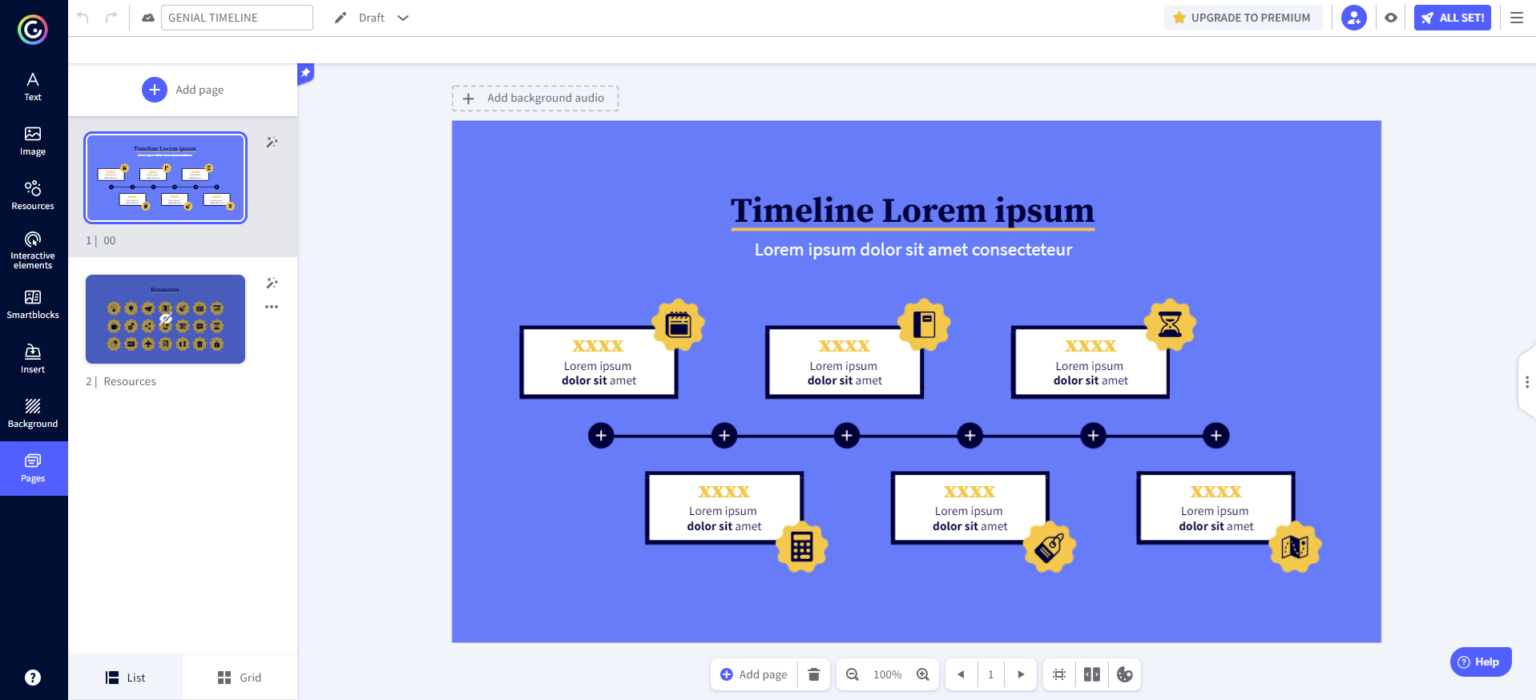Expand the Draft status dropdown
Viewport: 1536px width, 700px height.
[403, 17]
